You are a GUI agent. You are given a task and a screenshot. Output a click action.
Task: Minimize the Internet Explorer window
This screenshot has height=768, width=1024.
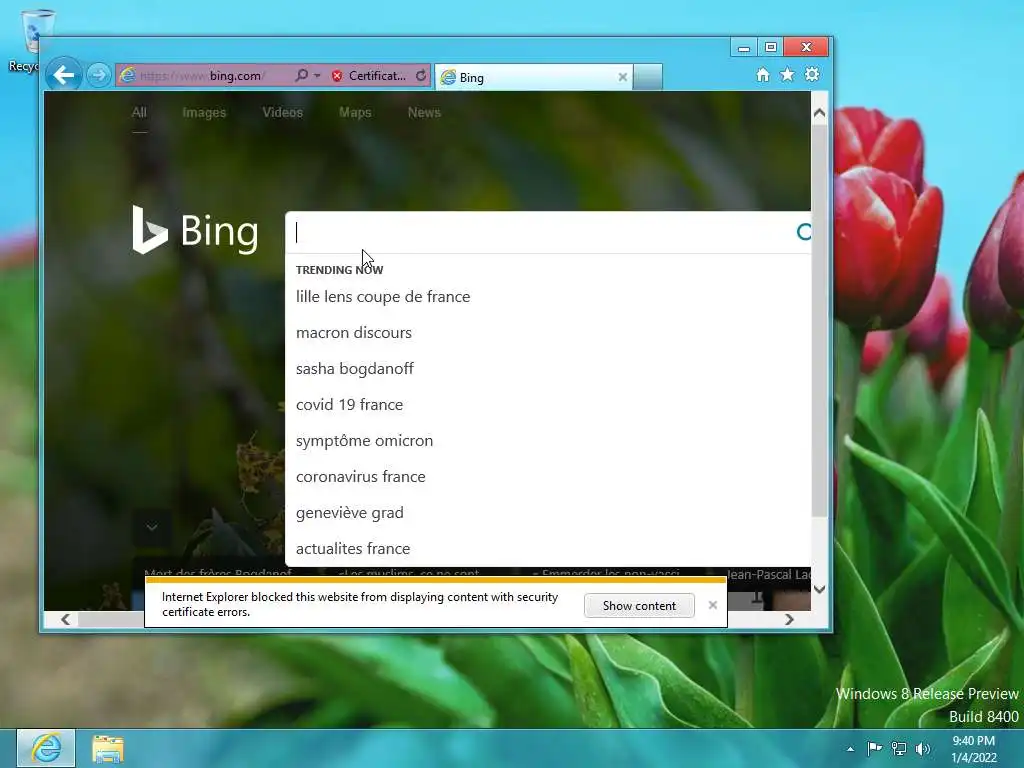(x=744, y=47)
